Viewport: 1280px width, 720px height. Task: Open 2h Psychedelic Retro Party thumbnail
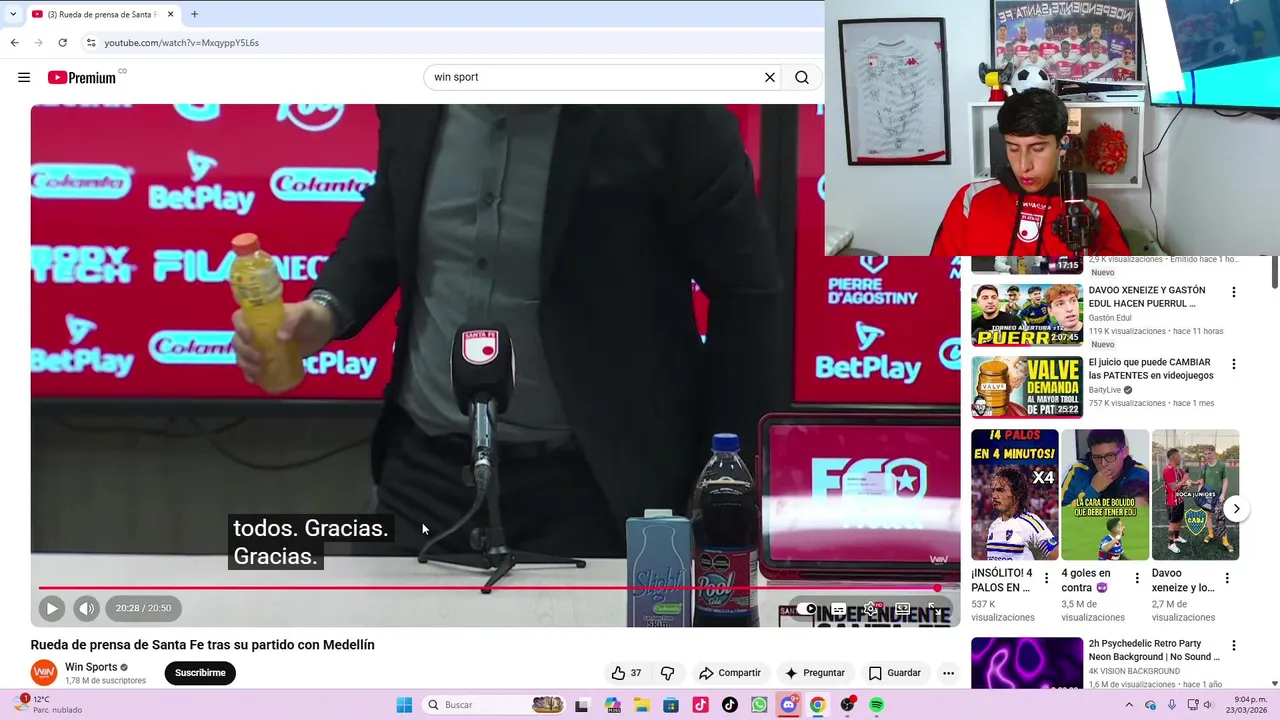point(1027,663)
